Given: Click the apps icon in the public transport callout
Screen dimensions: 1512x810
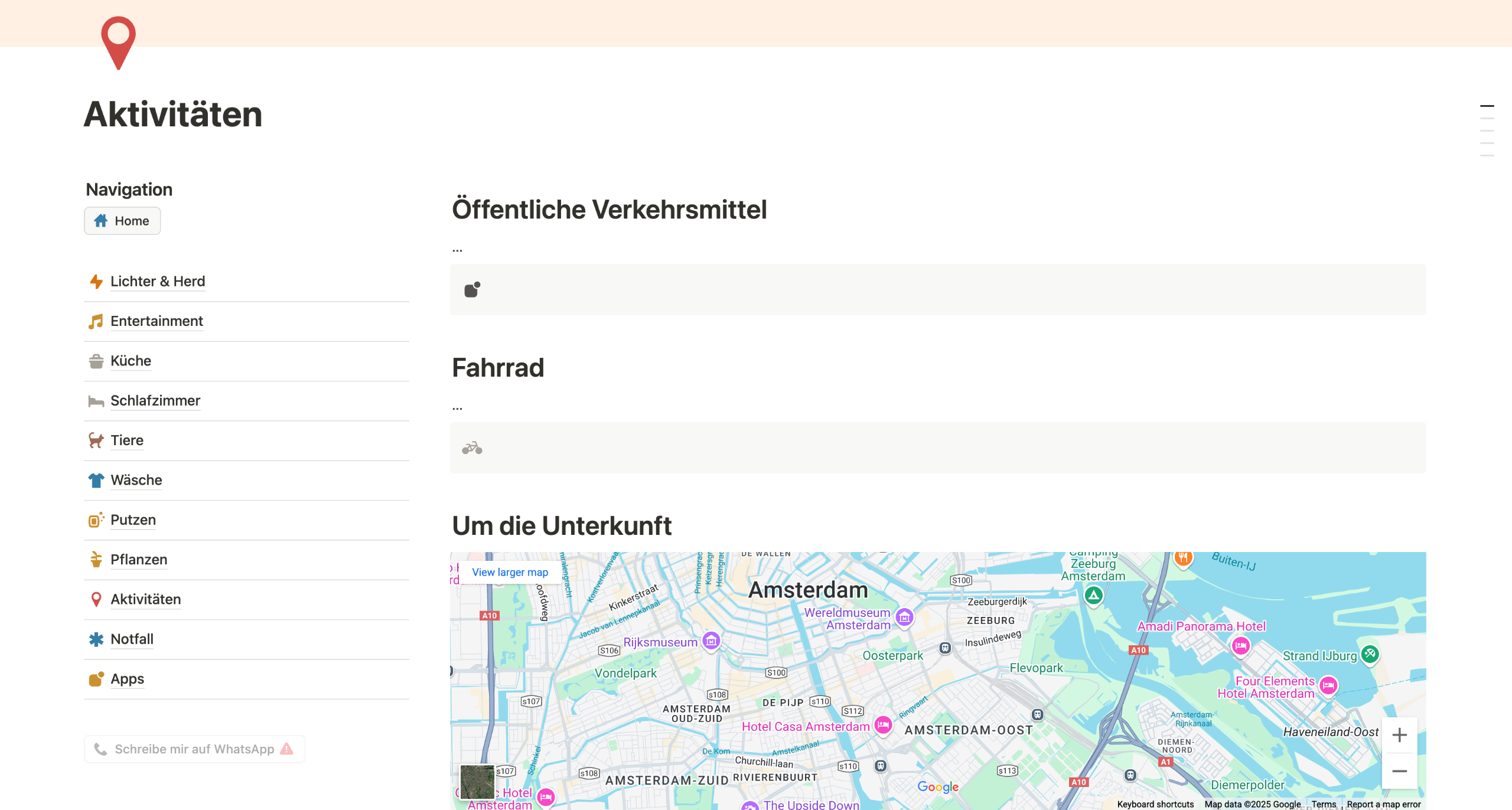Looking at the screenshot, I should point(472,289).
